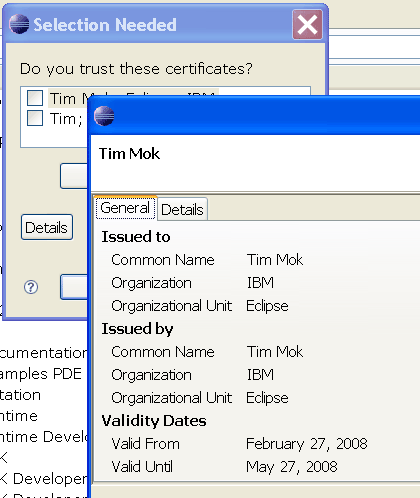Click 'Valid From' label
420x498 pixels.
(x=146, y=444)
